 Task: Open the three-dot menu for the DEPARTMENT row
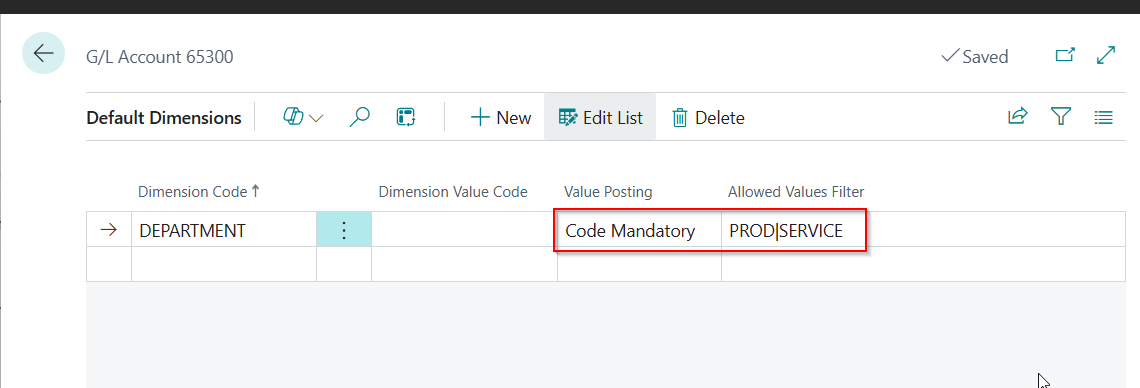tap(344, 230)
